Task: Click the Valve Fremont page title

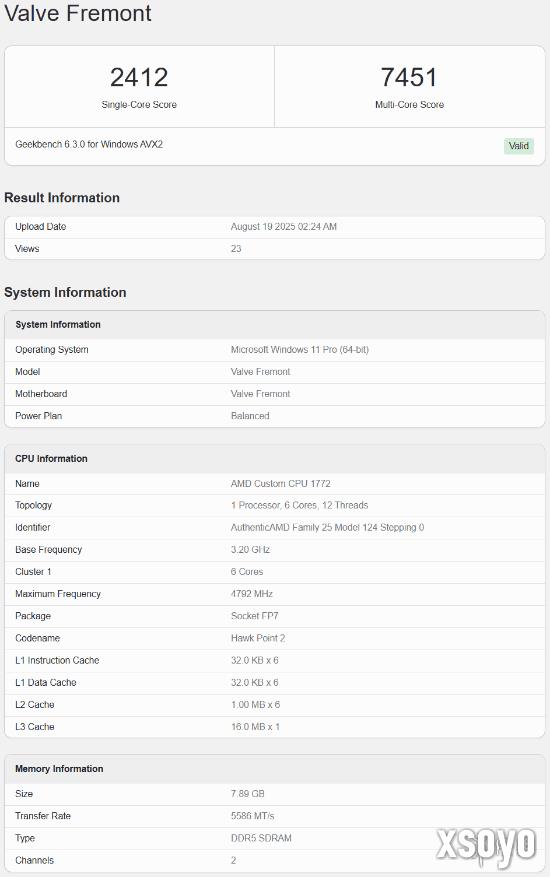Action: point(78,13)
